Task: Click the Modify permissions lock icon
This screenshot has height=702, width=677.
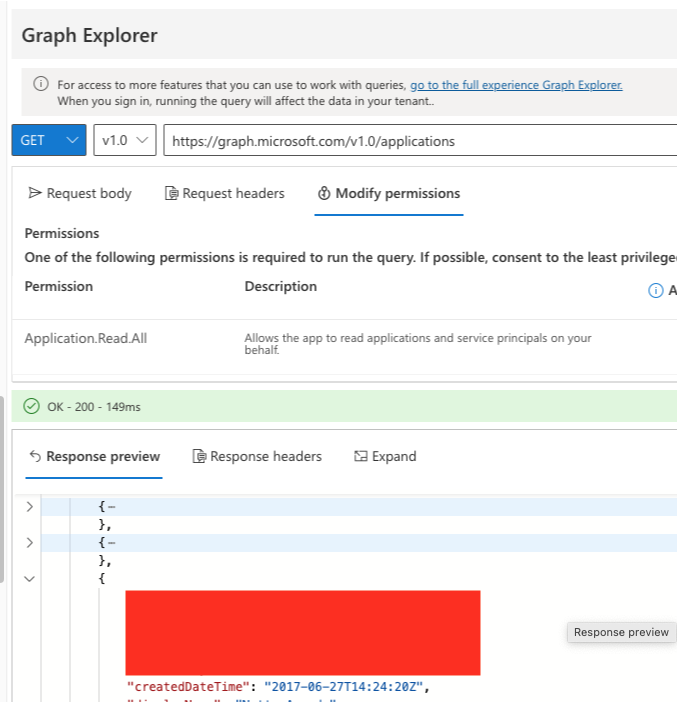Action: point(324,193)
